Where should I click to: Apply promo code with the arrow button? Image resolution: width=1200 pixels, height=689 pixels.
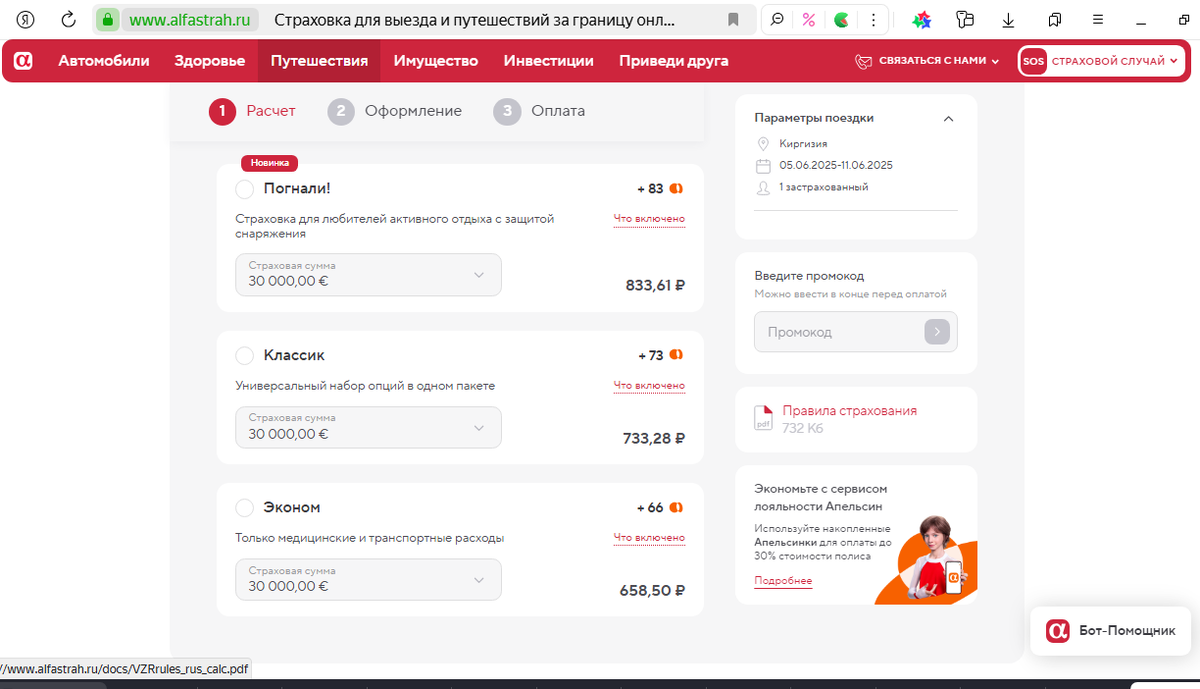click(937, 332)
